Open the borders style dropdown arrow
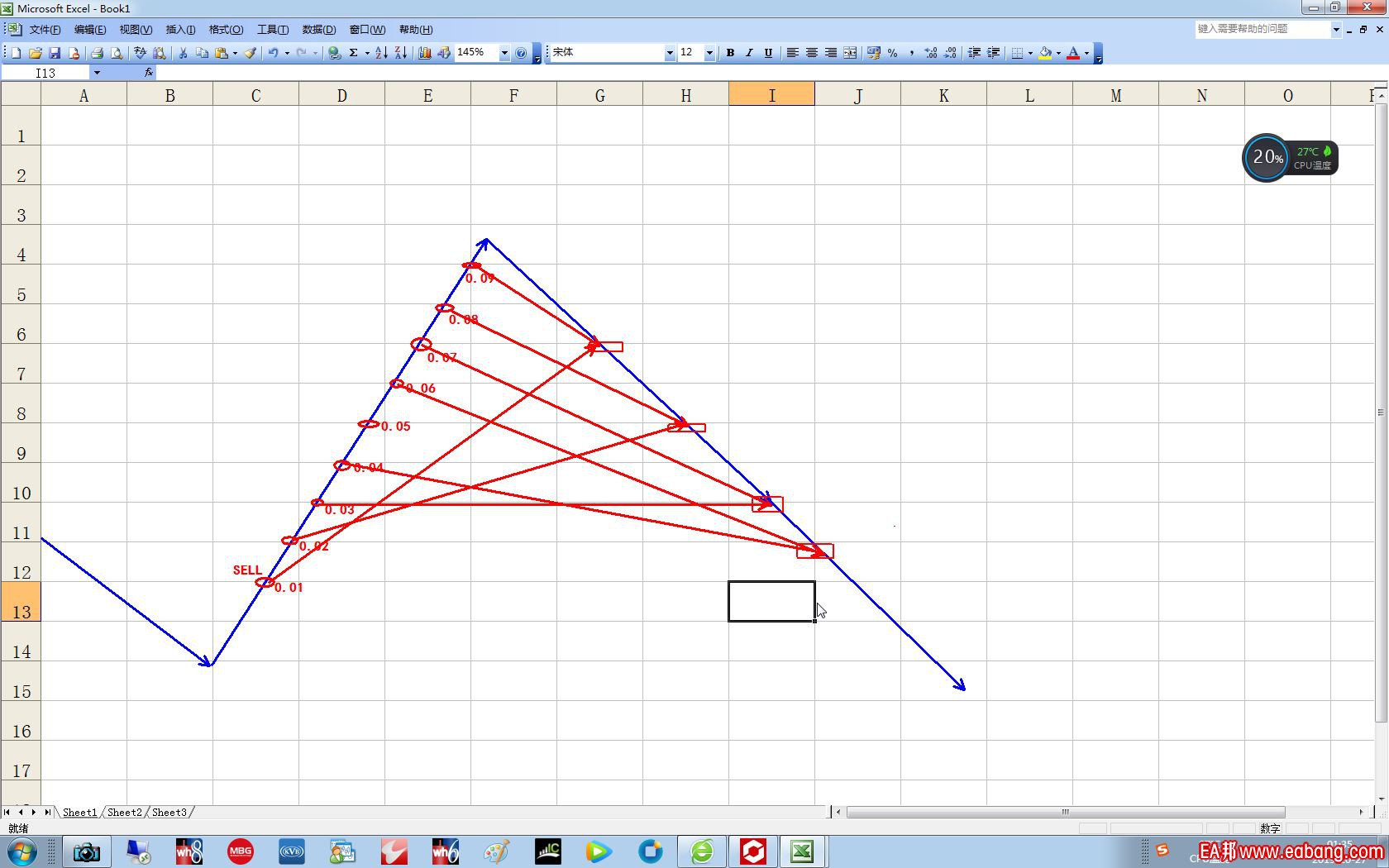The image size is (1389, 868). (x=1030, y=53)
